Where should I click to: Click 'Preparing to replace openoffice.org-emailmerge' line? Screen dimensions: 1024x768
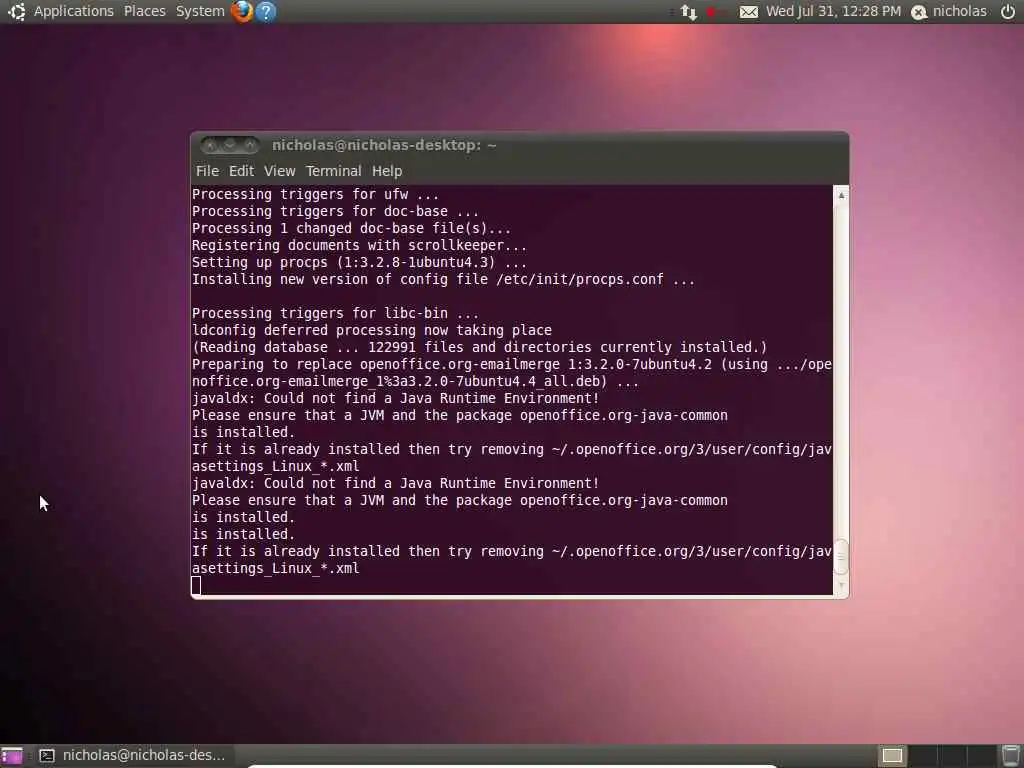512,364
